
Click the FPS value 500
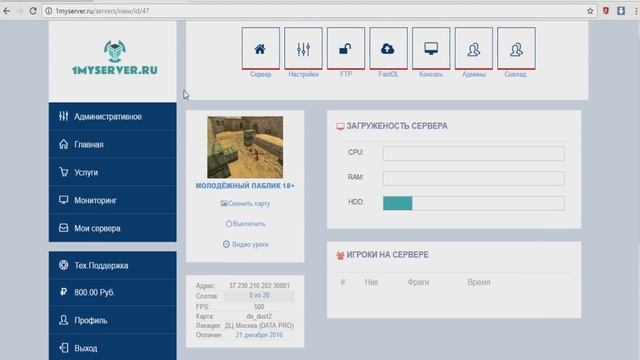(259, 307)
